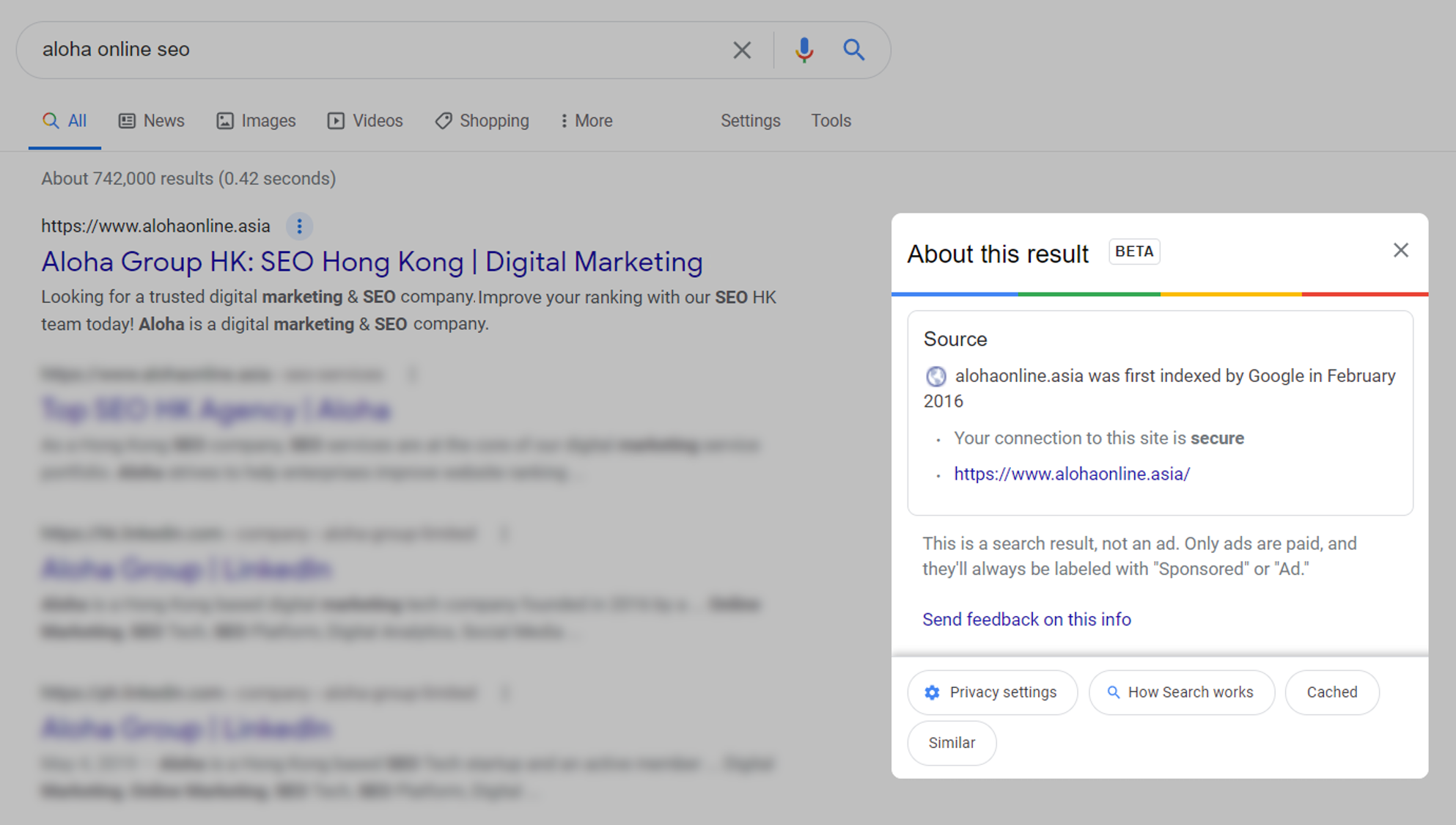Open How Search works button
The image size is (1456, 825).
pos(1182,692)
